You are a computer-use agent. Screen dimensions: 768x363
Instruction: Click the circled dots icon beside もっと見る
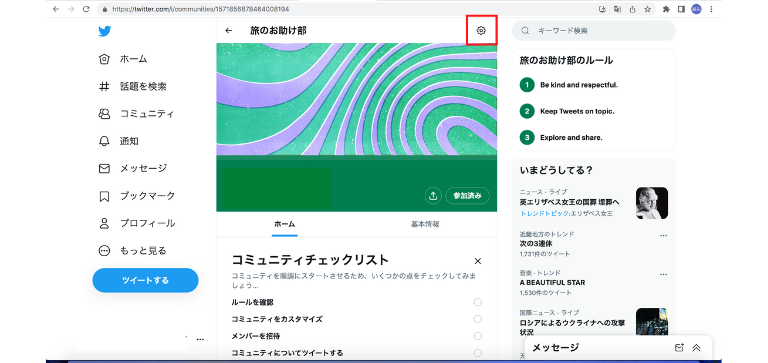[104, 251]
